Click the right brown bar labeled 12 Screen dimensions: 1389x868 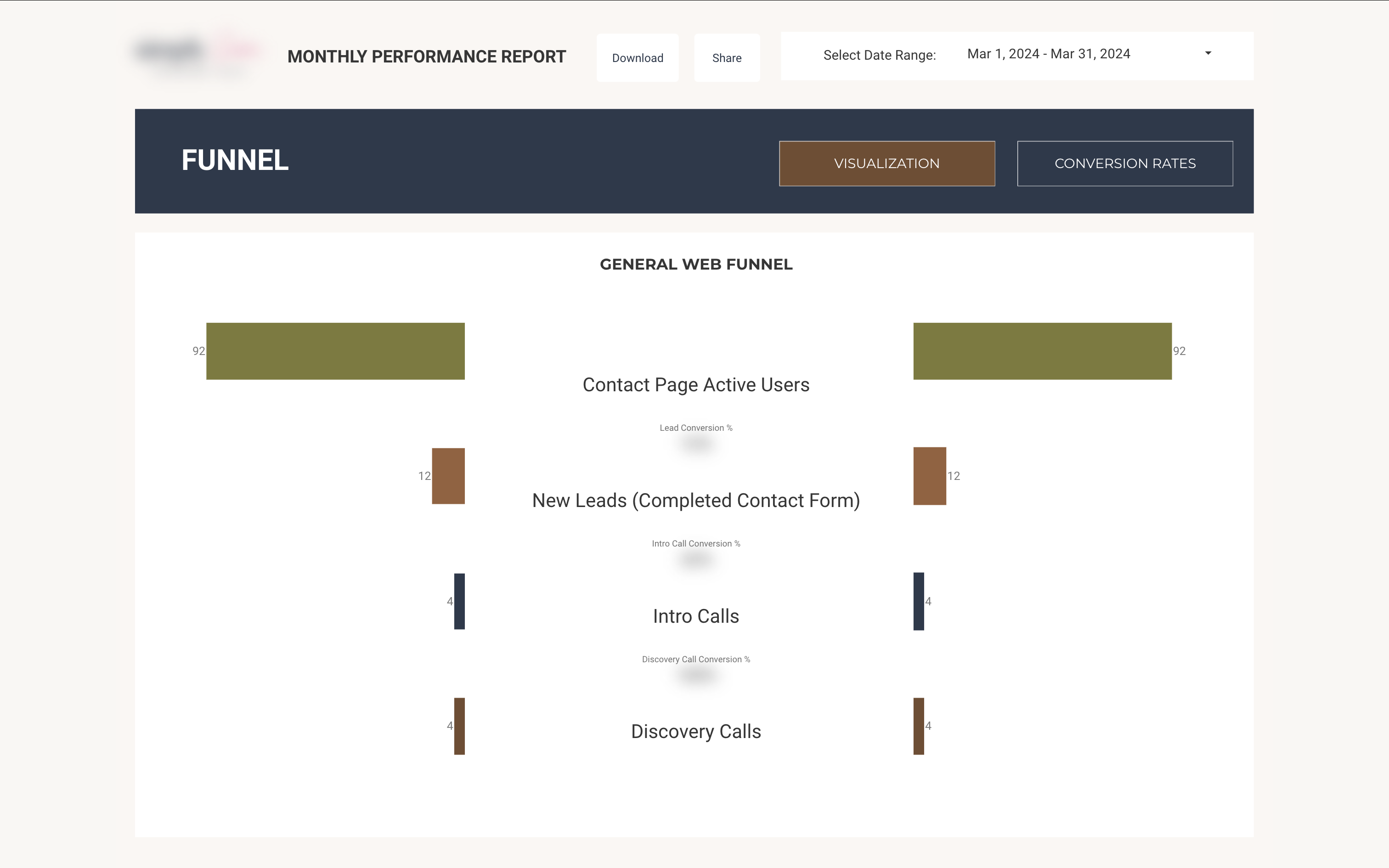point(929,475)
